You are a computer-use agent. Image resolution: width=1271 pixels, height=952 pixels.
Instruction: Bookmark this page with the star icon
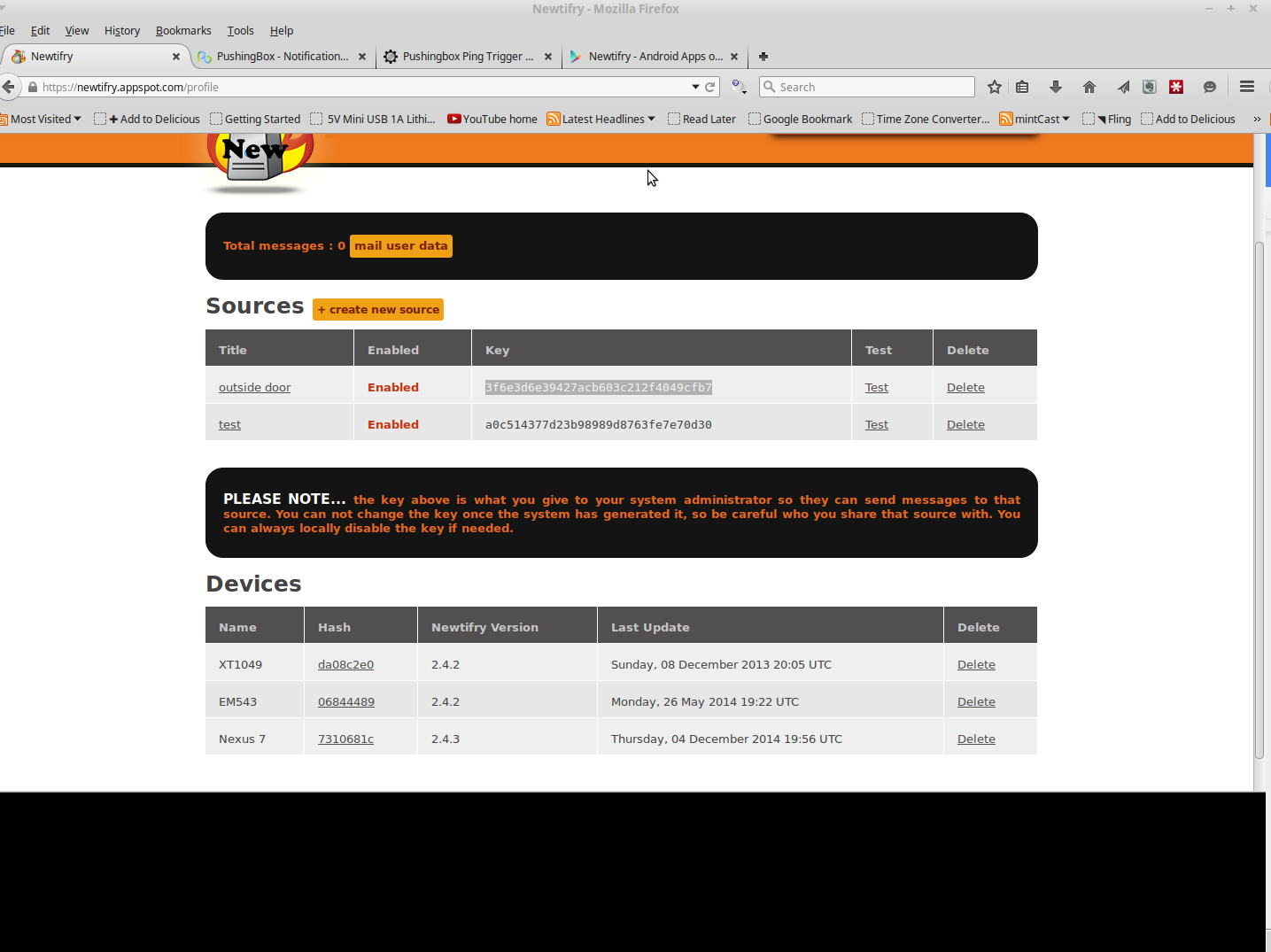coord(995,87)
